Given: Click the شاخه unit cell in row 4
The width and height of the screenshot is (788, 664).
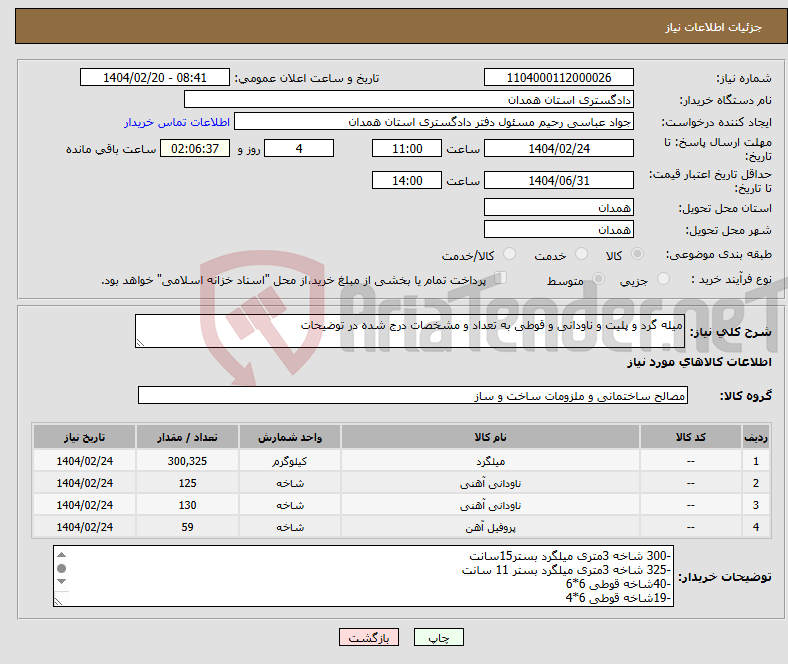Looking at the screenshot, I should [x=290, y=527].
